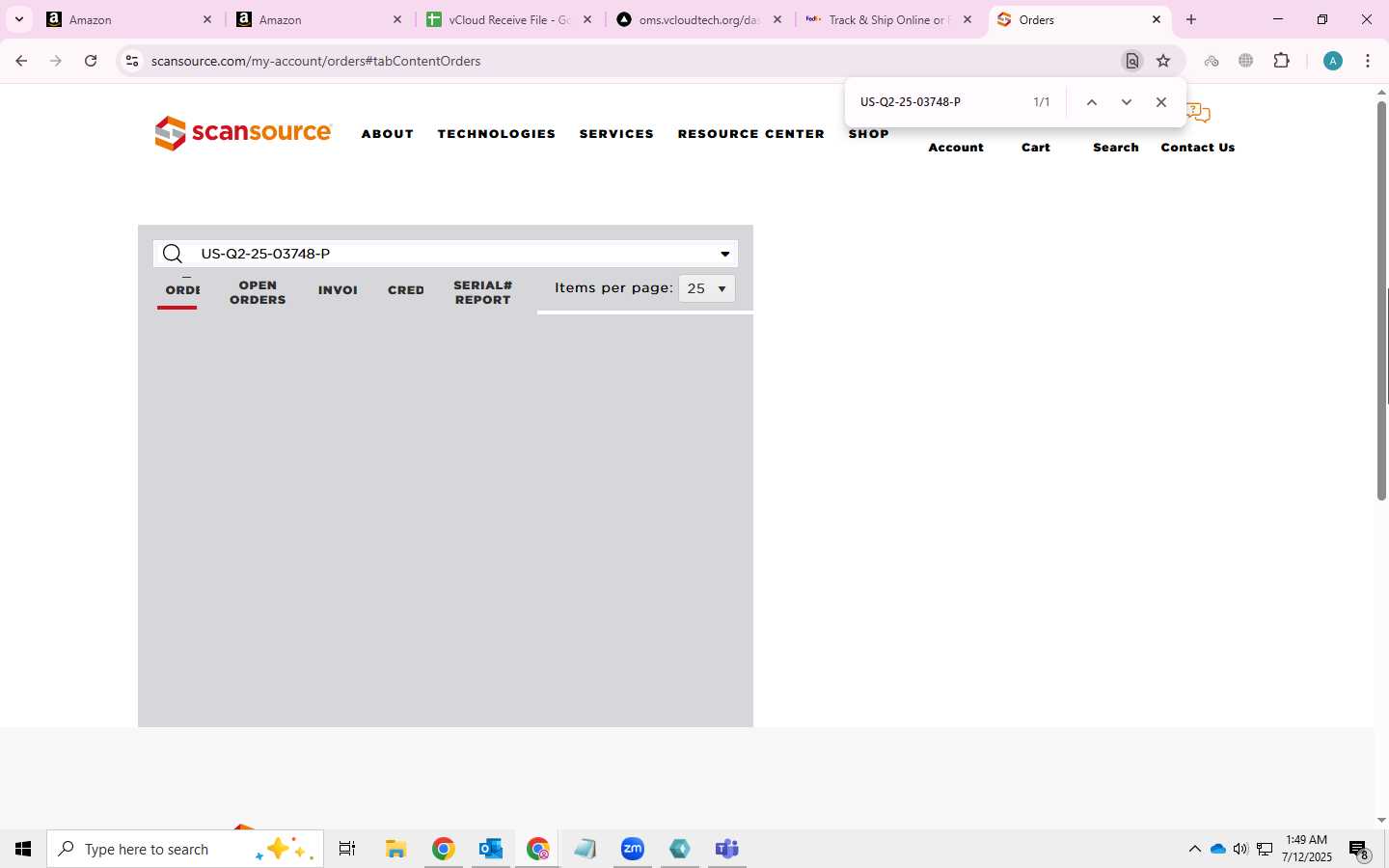Click the find-in-page text field
Screen dimensions: 1389x868
pos(940,102)
